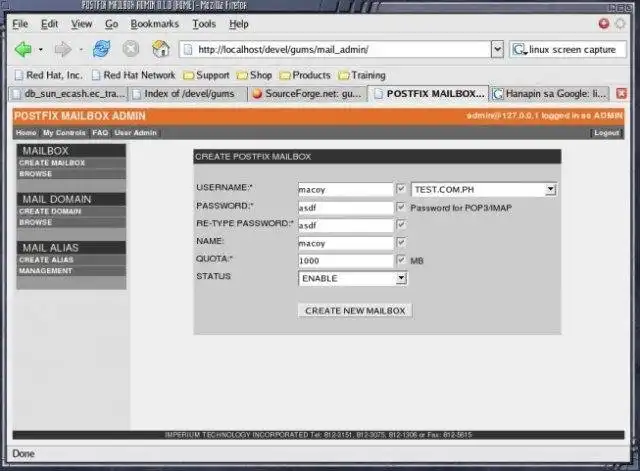640x471 pixels.
Task: Go to the Home page icon
Action: click(161, 49)
